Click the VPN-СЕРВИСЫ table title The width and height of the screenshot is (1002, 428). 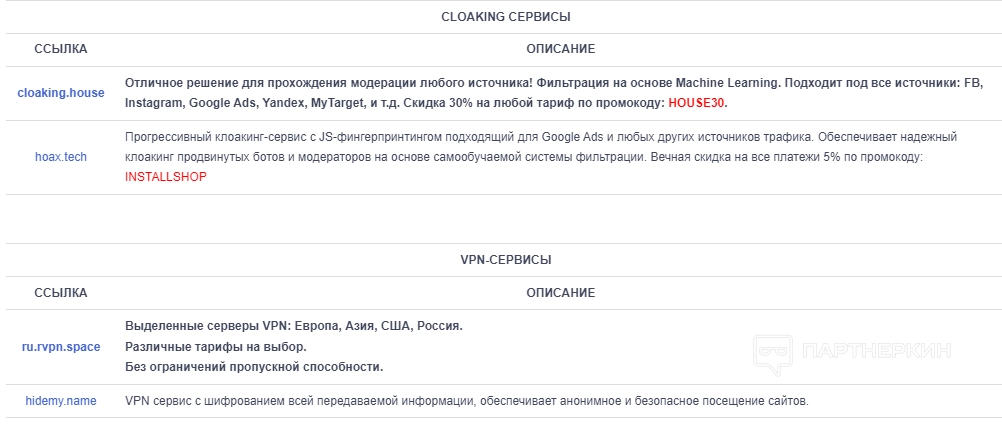pos(506,260)
